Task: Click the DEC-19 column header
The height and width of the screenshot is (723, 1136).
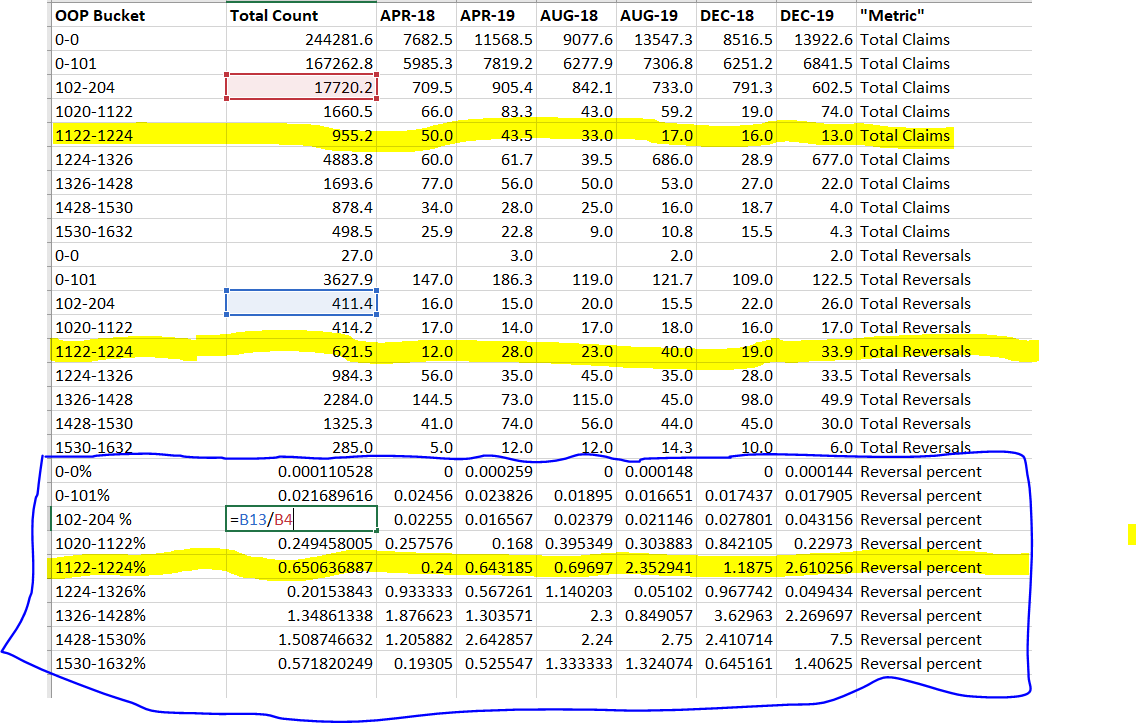Action: tap(816, 15)
